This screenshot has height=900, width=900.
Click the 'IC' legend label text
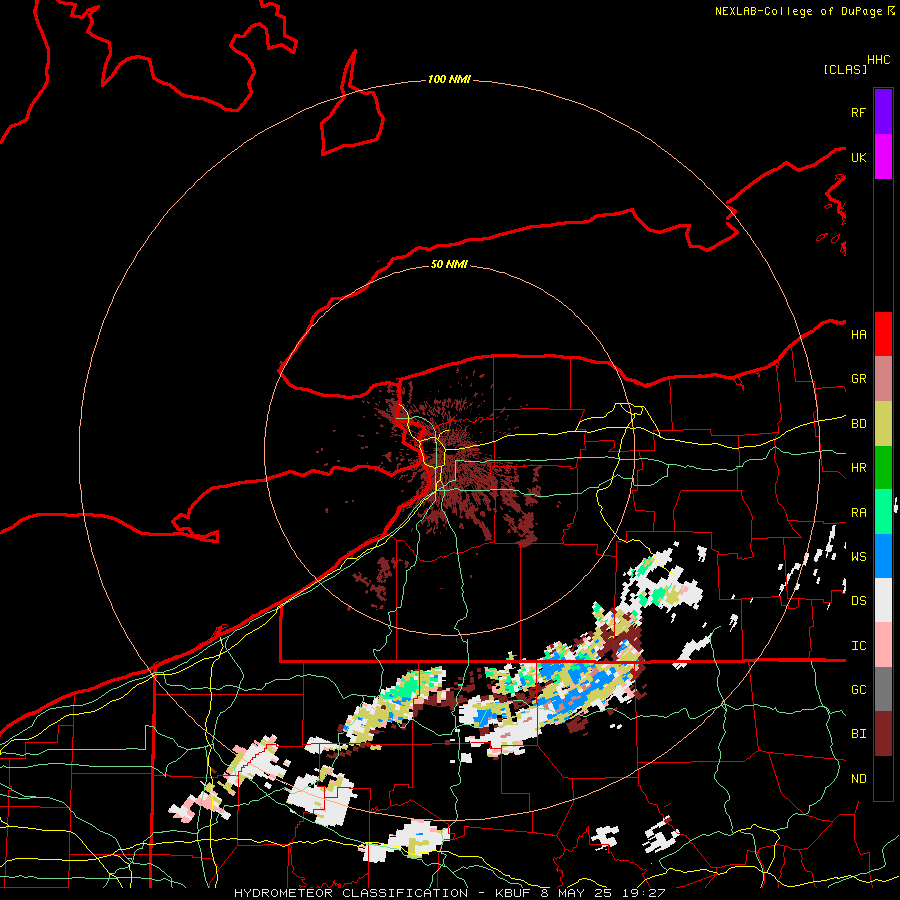[858, 646]
